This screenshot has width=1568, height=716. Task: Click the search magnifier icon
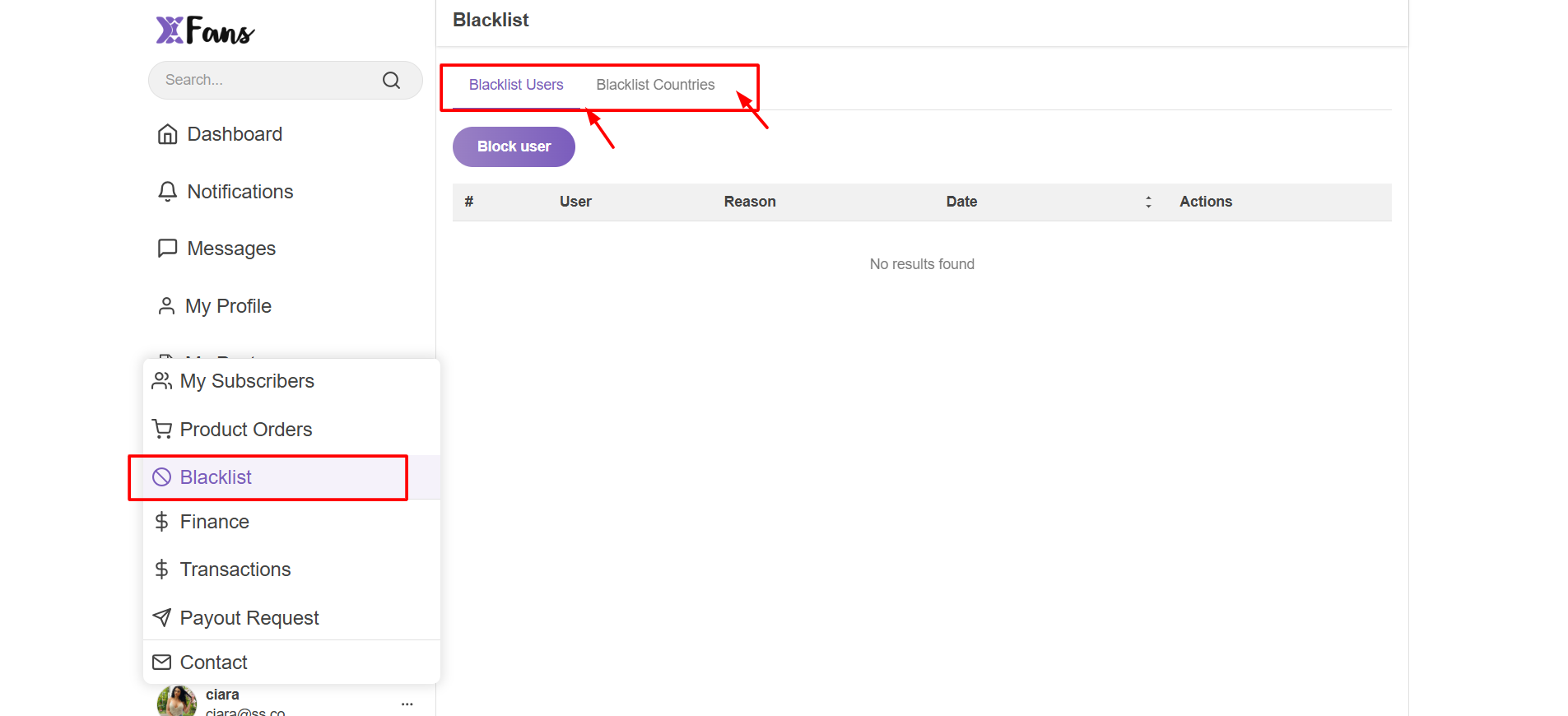391,80
